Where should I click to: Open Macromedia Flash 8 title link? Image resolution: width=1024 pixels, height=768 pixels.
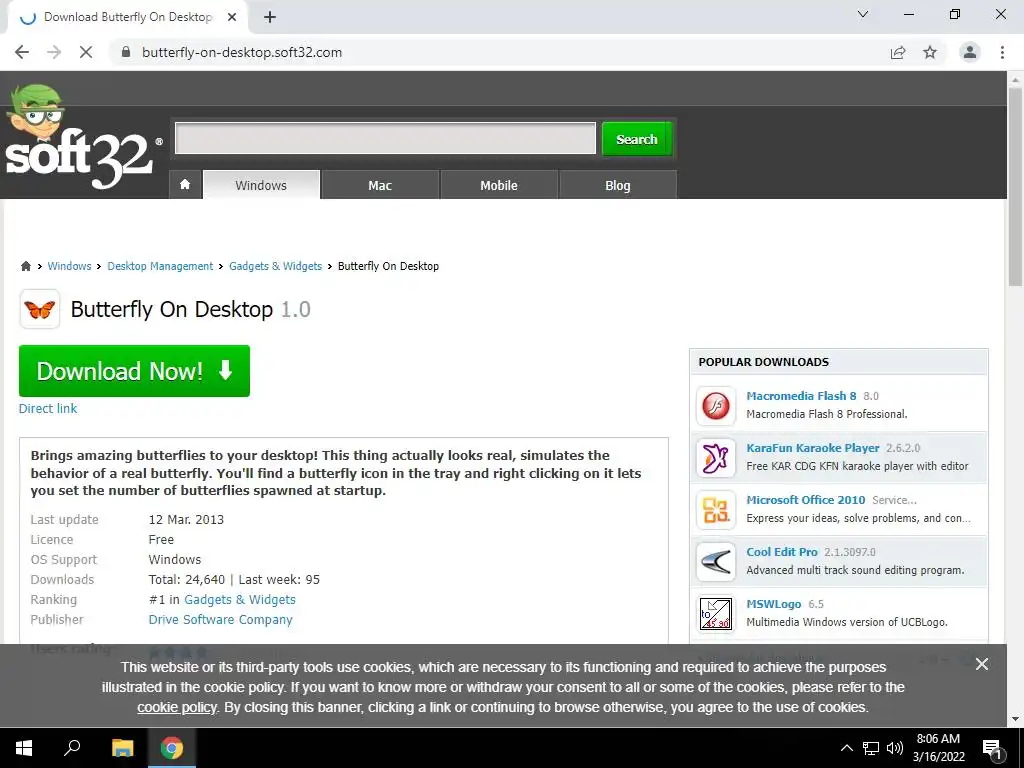[801, 396]
